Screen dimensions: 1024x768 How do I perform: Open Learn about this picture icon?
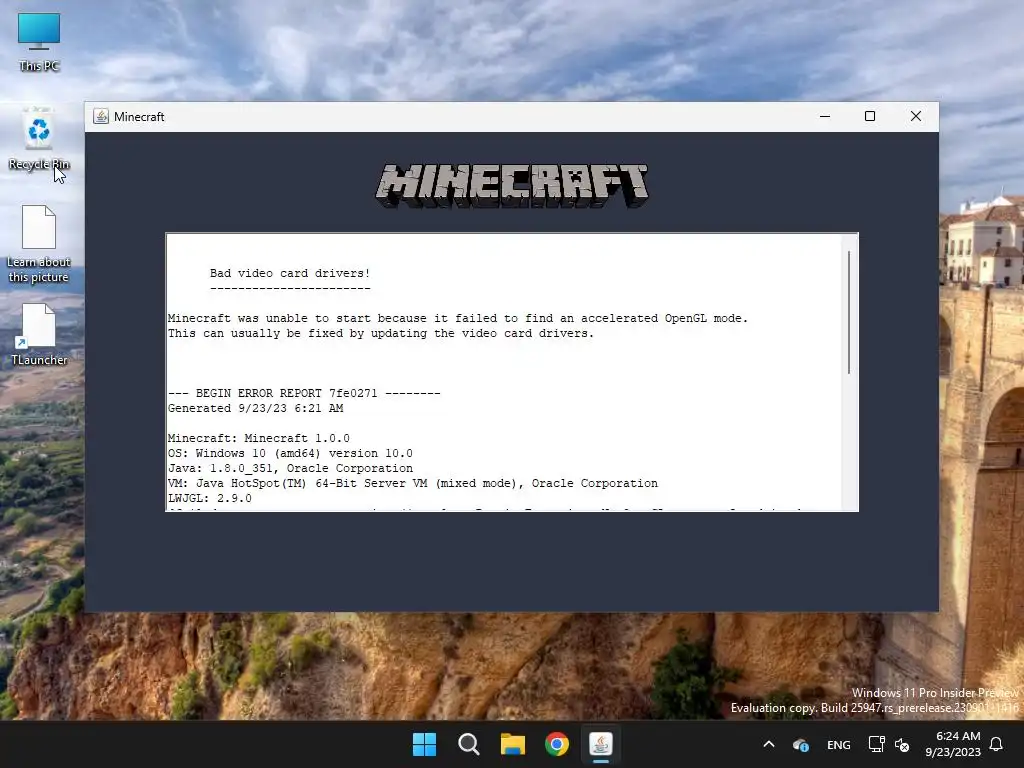[x=39, y=244]
